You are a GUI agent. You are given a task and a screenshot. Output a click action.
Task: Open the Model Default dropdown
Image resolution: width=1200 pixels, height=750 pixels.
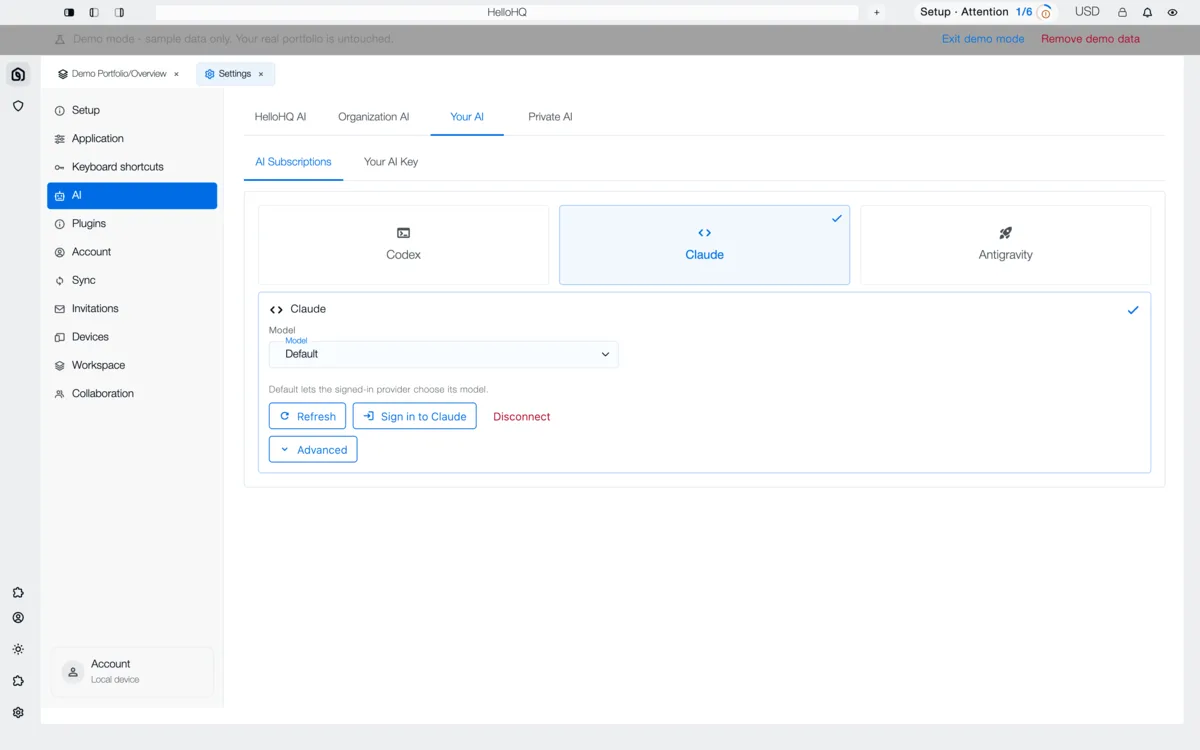click(x=444, y=354)
